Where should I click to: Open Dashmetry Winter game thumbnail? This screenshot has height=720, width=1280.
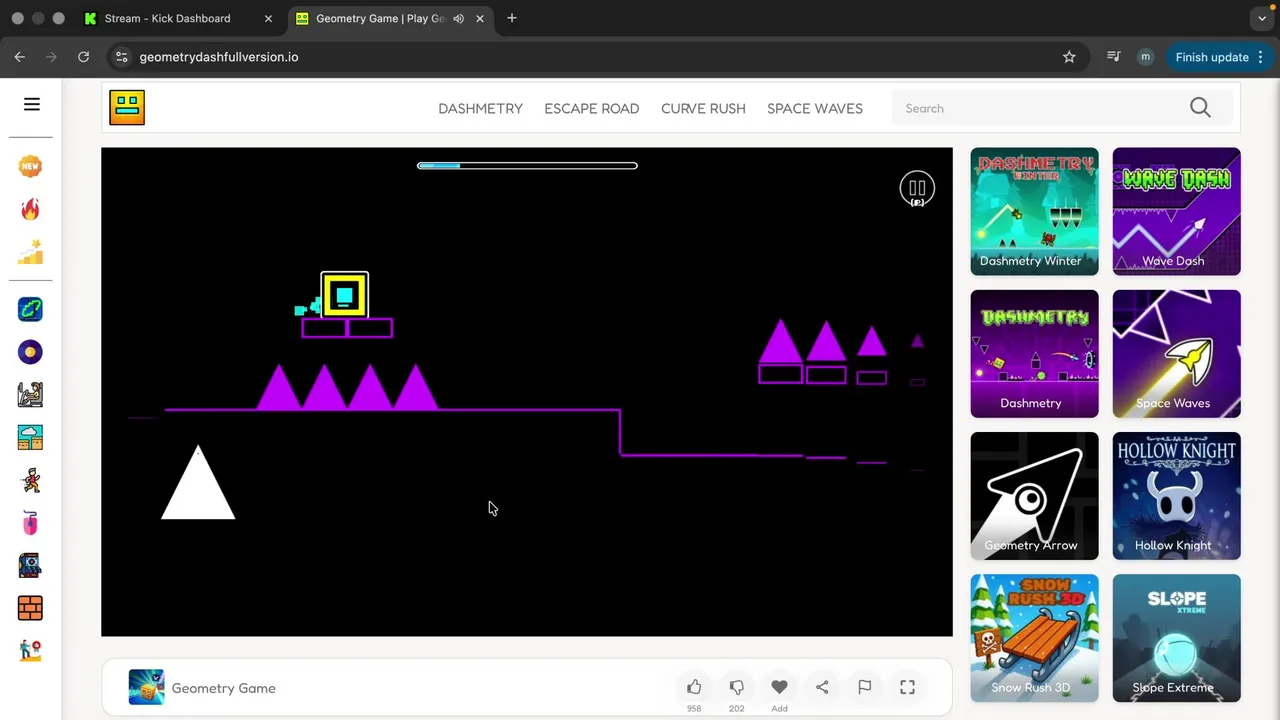[1034, 211]
